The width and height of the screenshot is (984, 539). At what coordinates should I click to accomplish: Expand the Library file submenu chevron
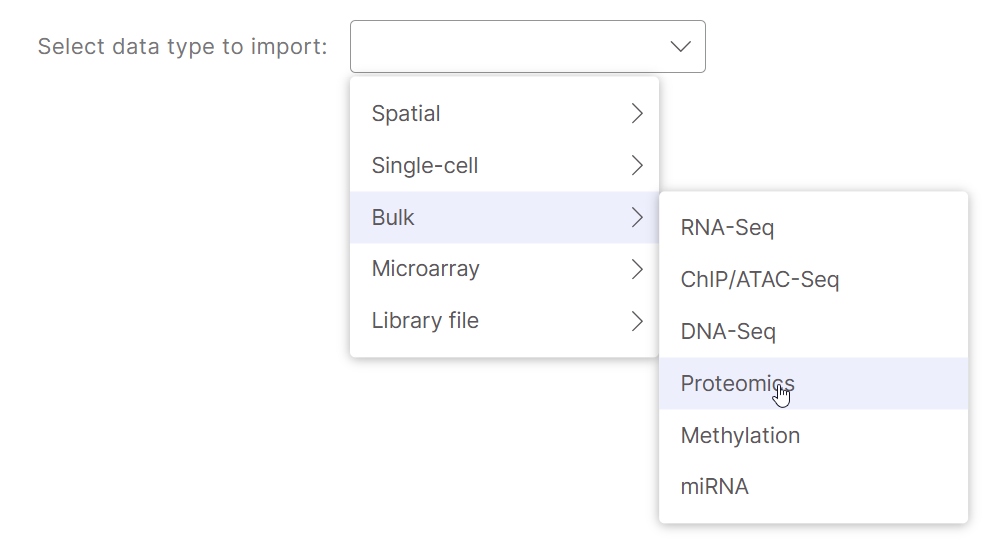(637, 321)
